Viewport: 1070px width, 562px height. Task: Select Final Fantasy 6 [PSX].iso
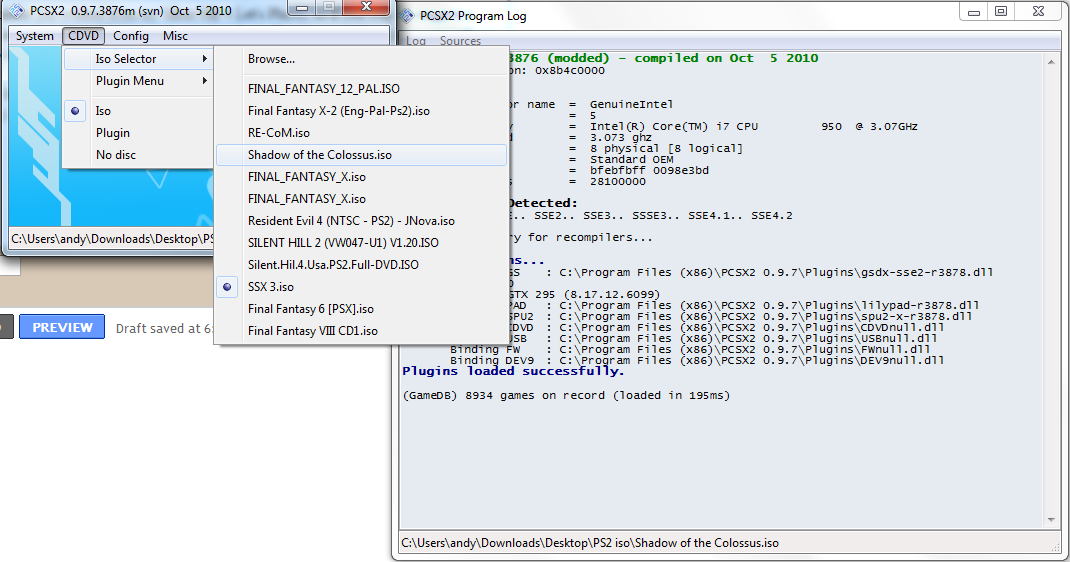coord(362,309)
